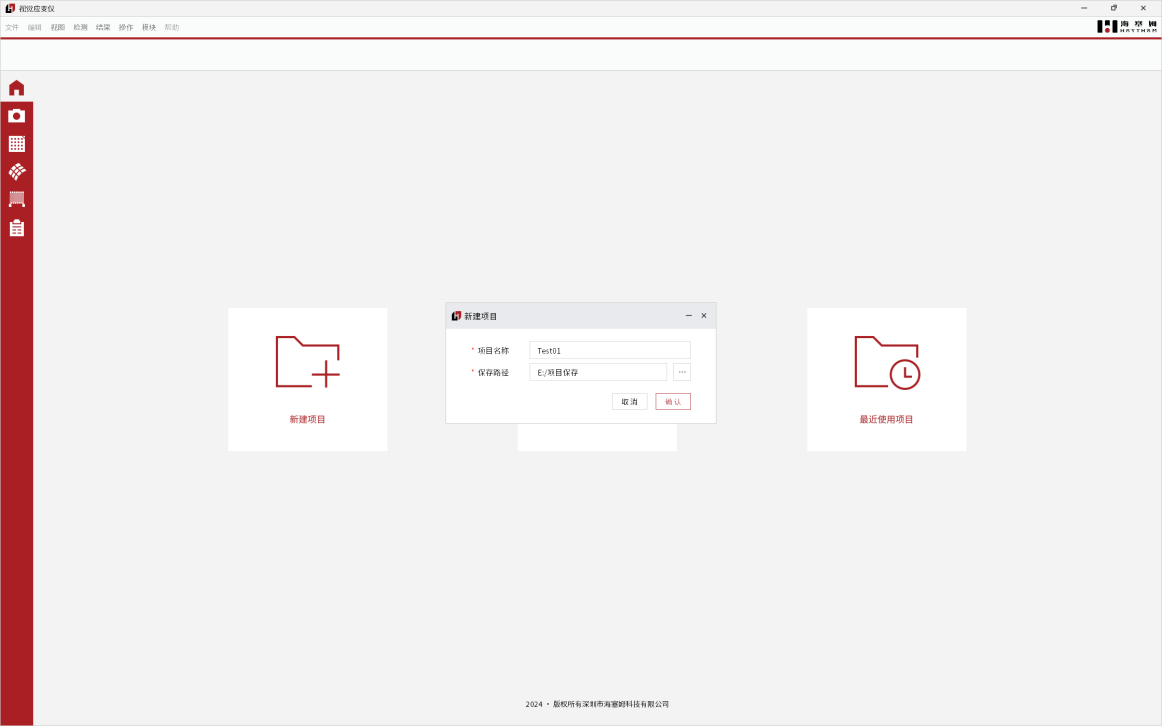This screenshot has width=1162, height=726.
Task: Open the 检测 menu
Action: coord(80,27)
